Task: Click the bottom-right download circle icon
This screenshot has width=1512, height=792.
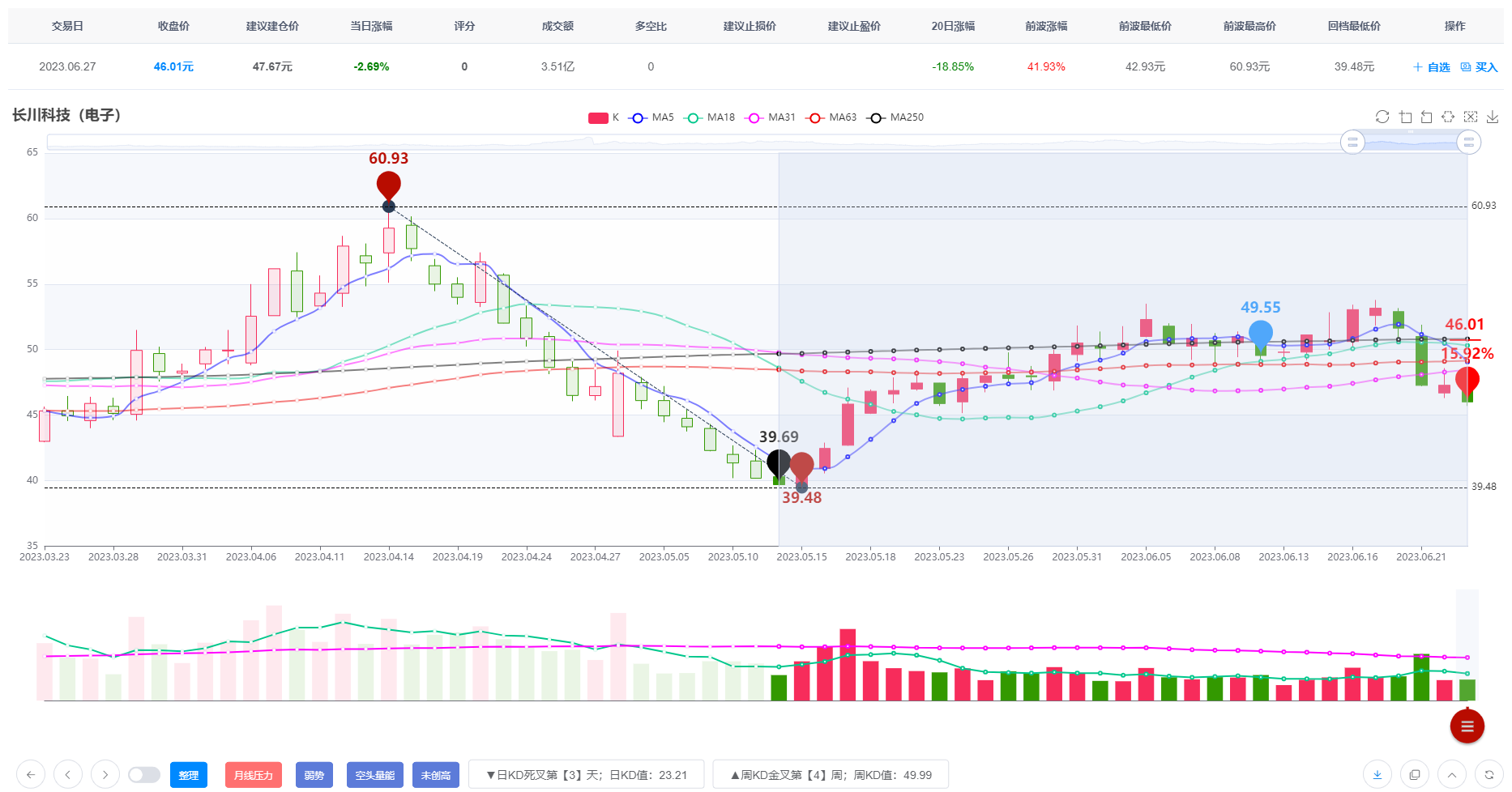Action: pos(1377,774)
